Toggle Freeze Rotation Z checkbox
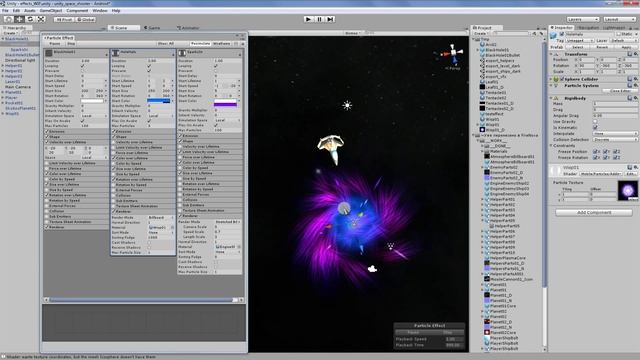640x360 pixels. click(616, 157)
